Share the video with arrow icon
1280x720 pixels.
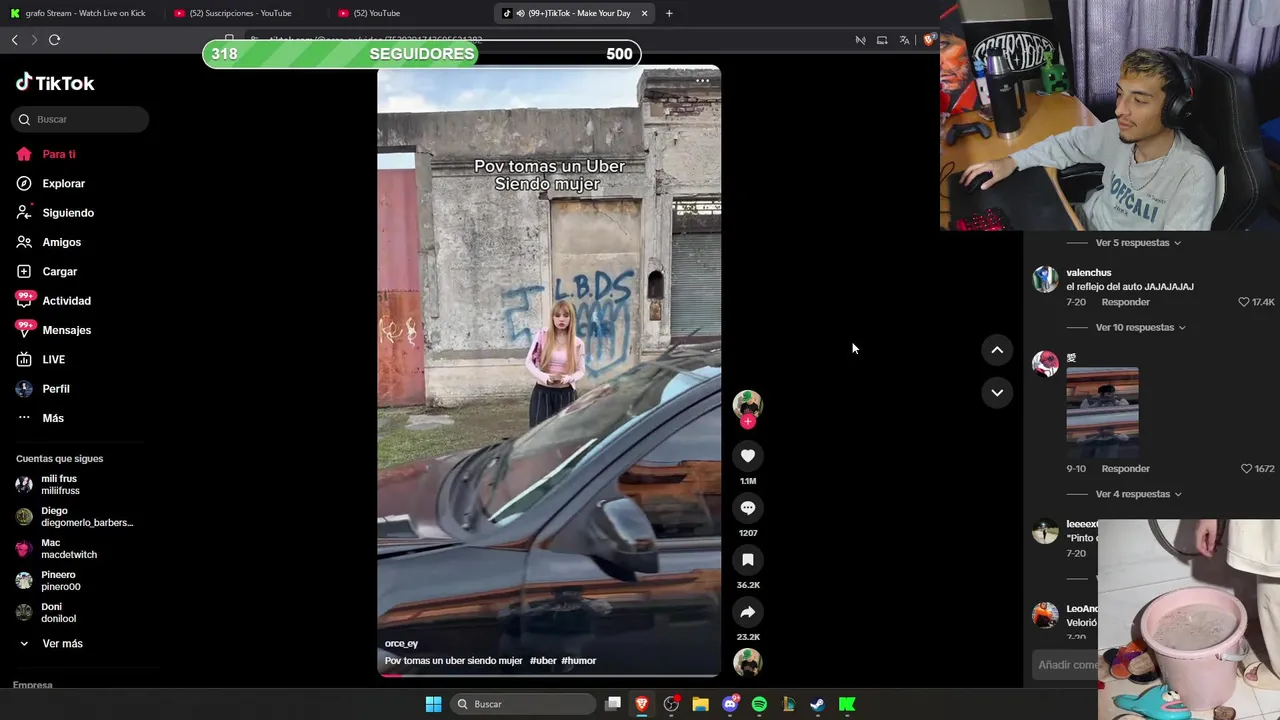[747, 612]
